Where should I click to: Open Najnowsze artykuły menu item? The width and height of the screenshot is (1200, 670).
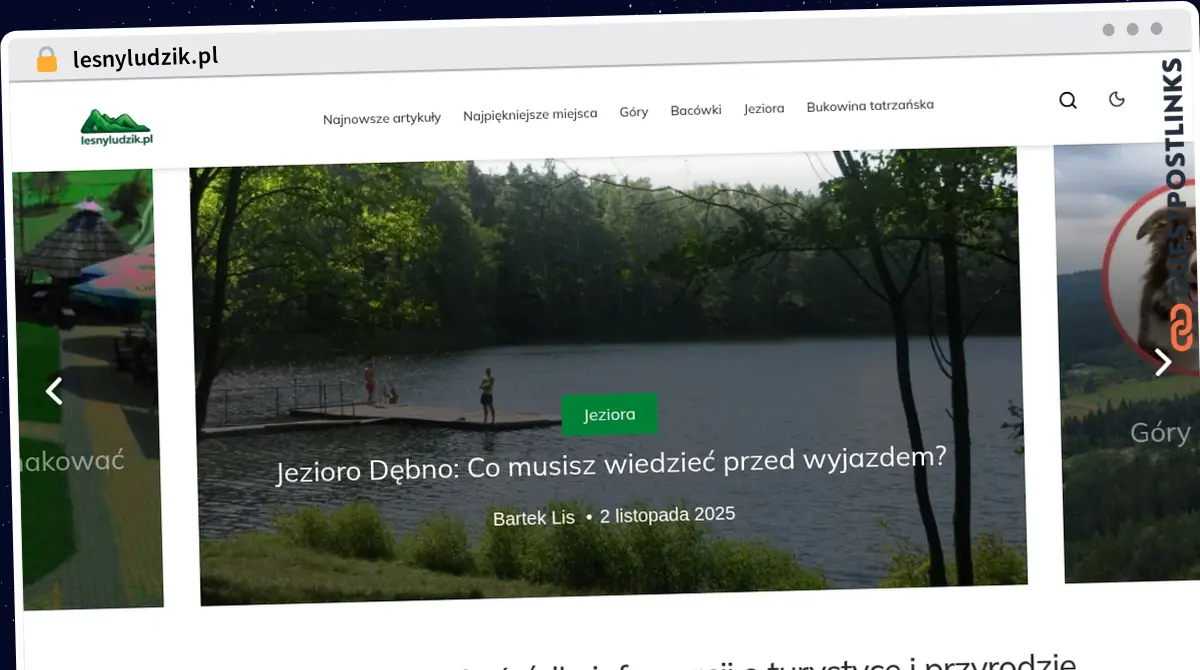[382, 118]
